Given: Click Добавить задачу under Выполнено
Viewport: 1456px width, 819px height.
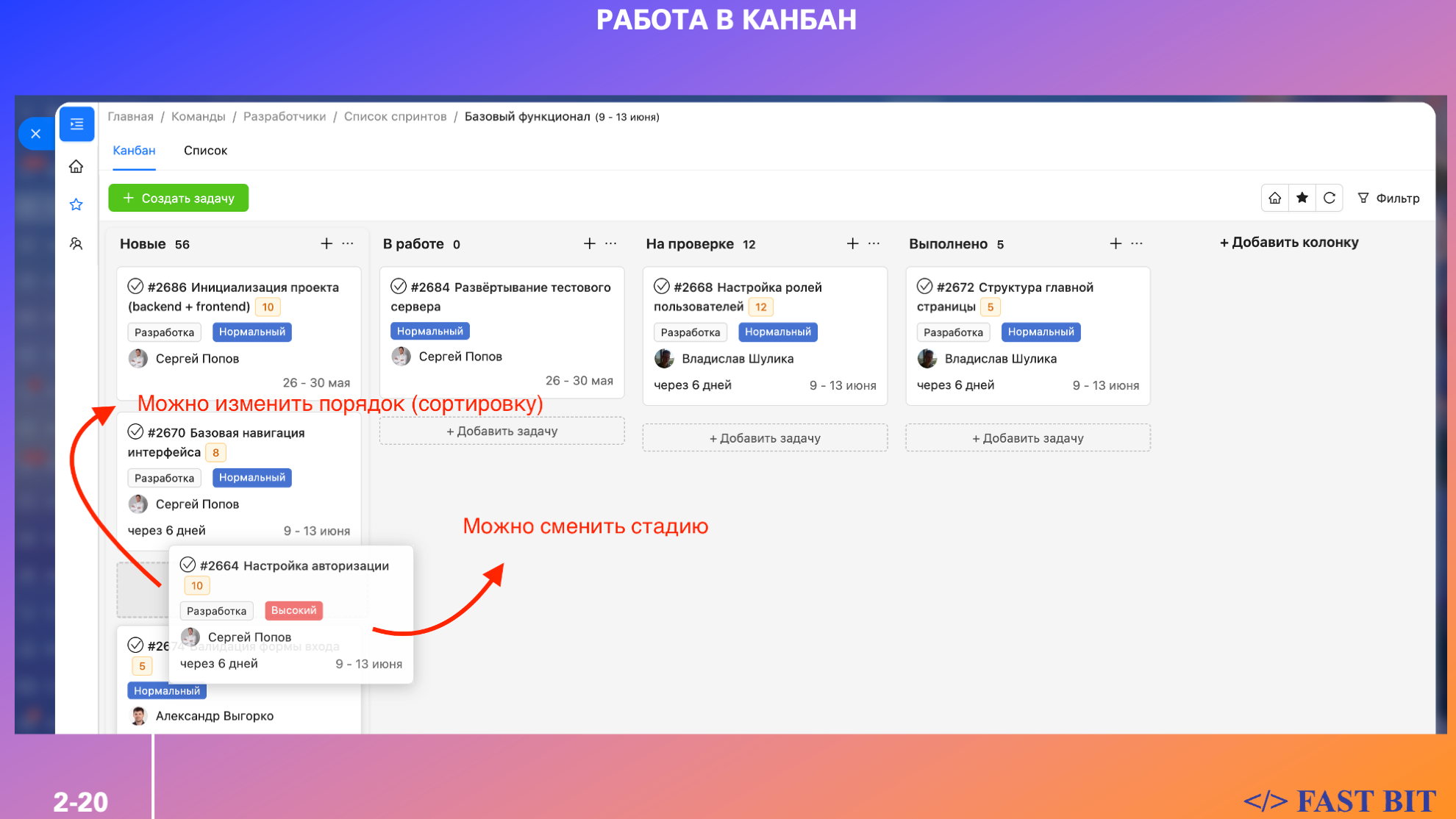Looking at the screenshot, I should click(1028, 438).
